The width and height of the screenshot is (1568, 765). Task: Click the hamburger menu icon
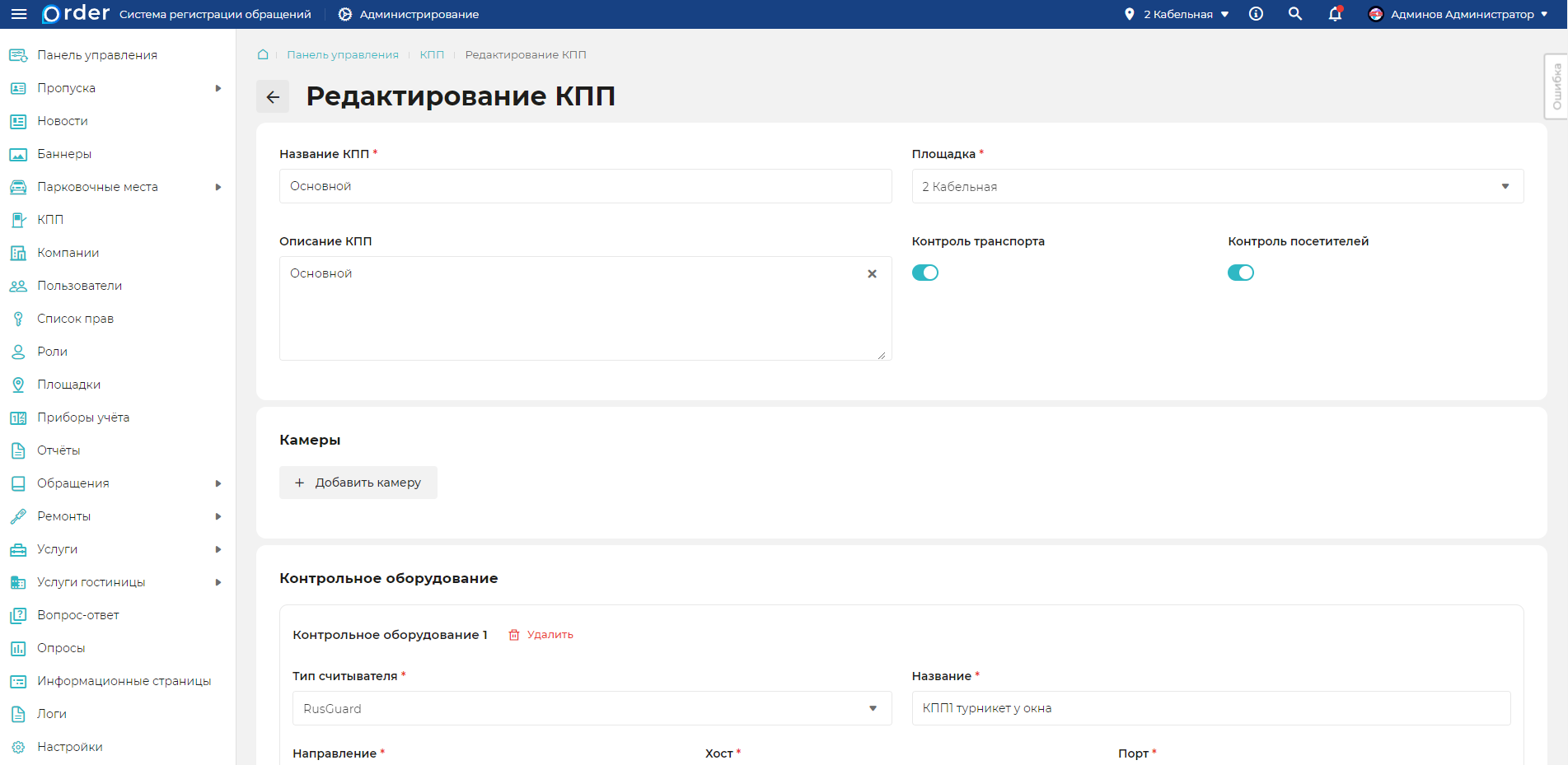click(x=18, y=14)
